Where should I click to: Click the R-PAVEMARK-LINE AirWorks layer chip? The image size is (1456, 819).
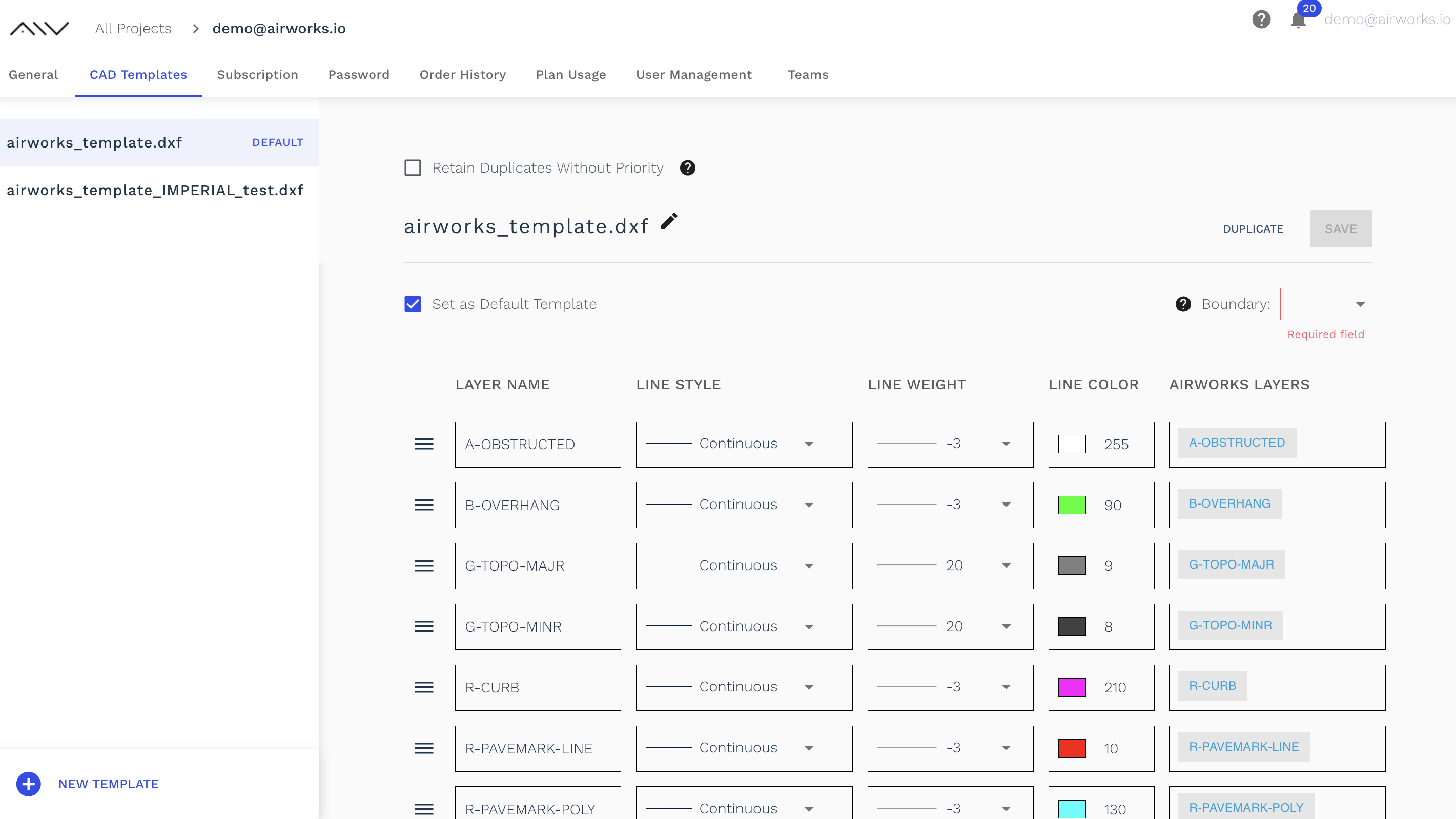1243,747
